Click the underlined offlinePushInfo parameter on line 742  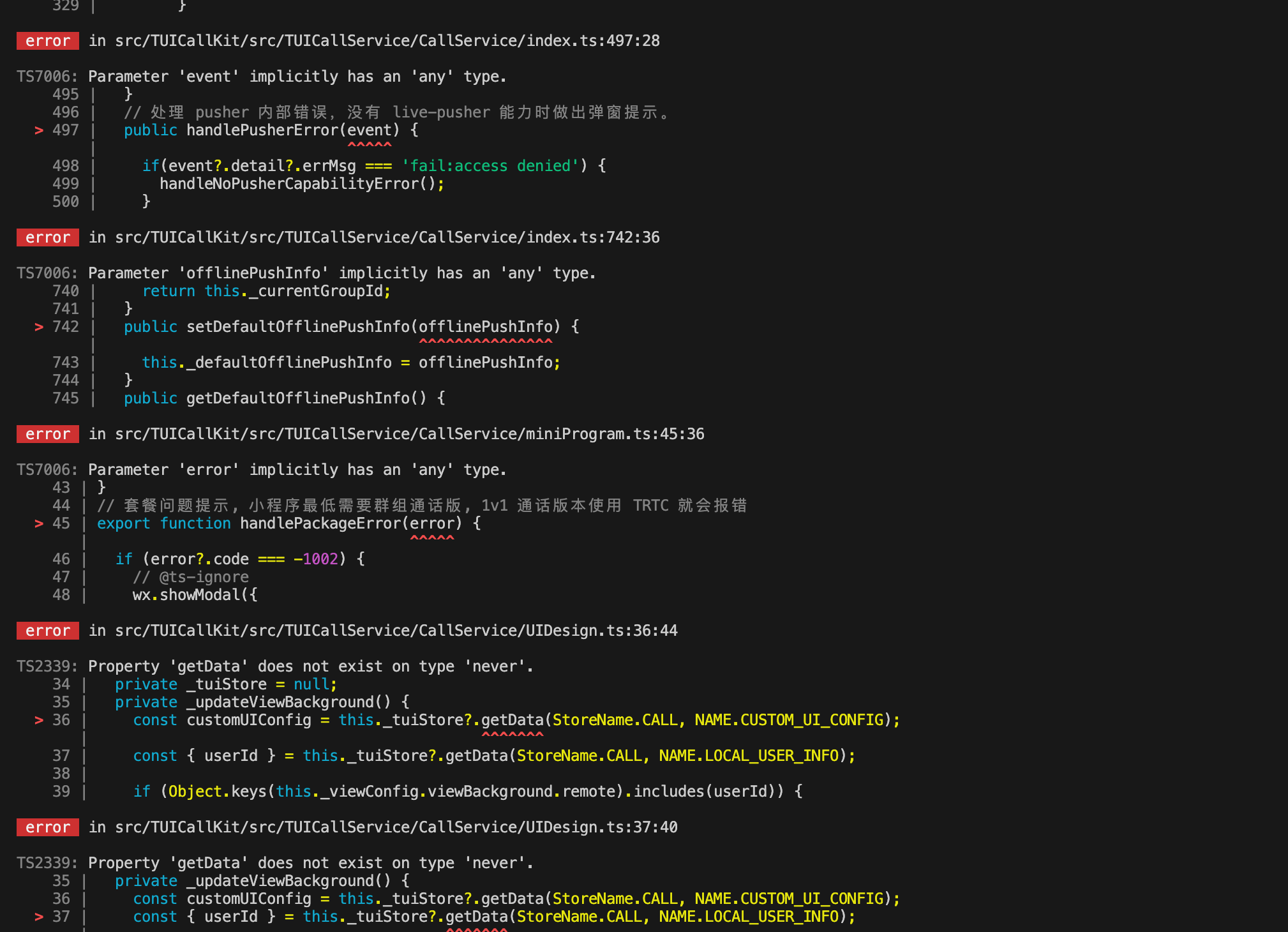(486, 327)
